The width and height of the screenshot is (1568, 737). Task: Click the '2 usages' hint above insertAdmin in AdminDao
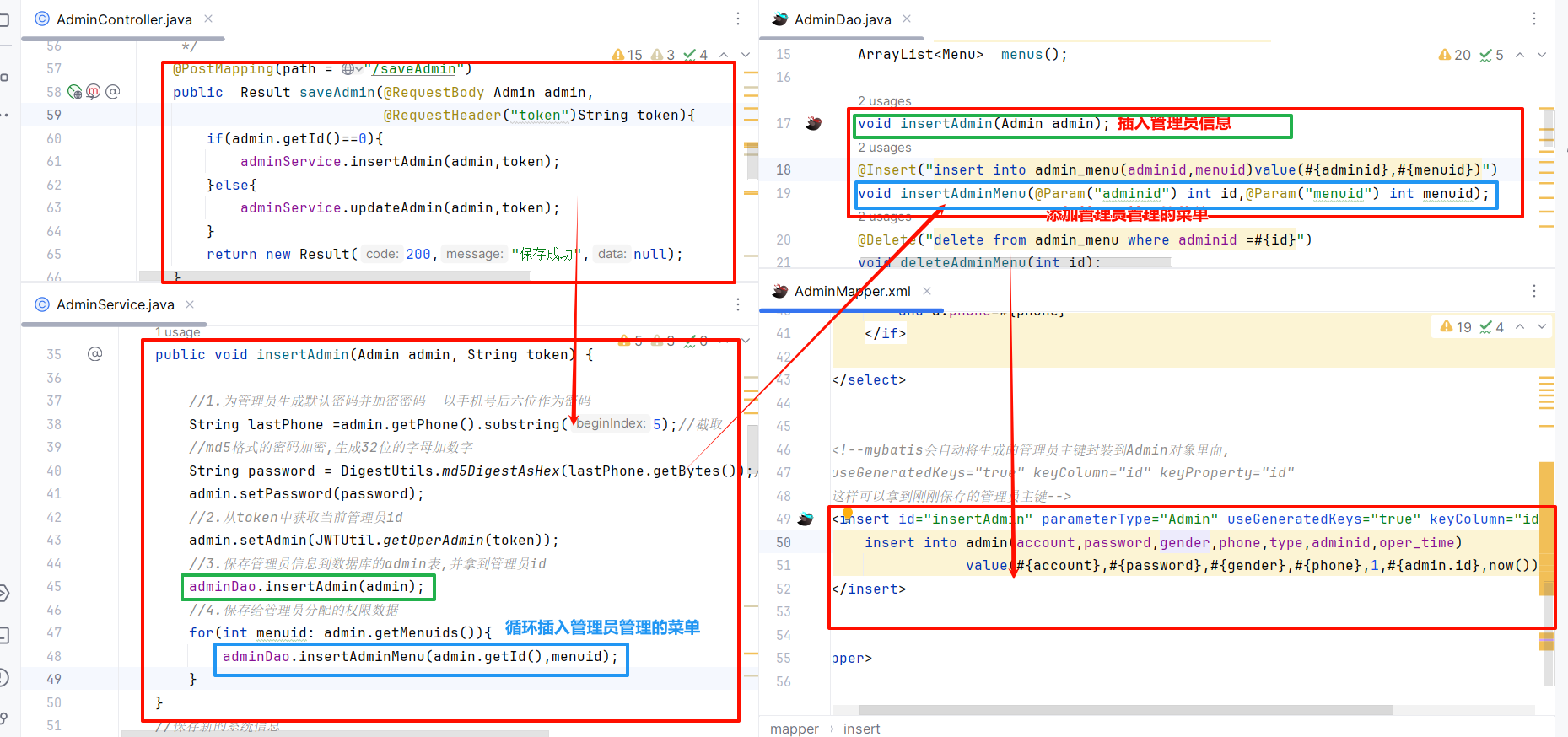(x=884, y=100)
